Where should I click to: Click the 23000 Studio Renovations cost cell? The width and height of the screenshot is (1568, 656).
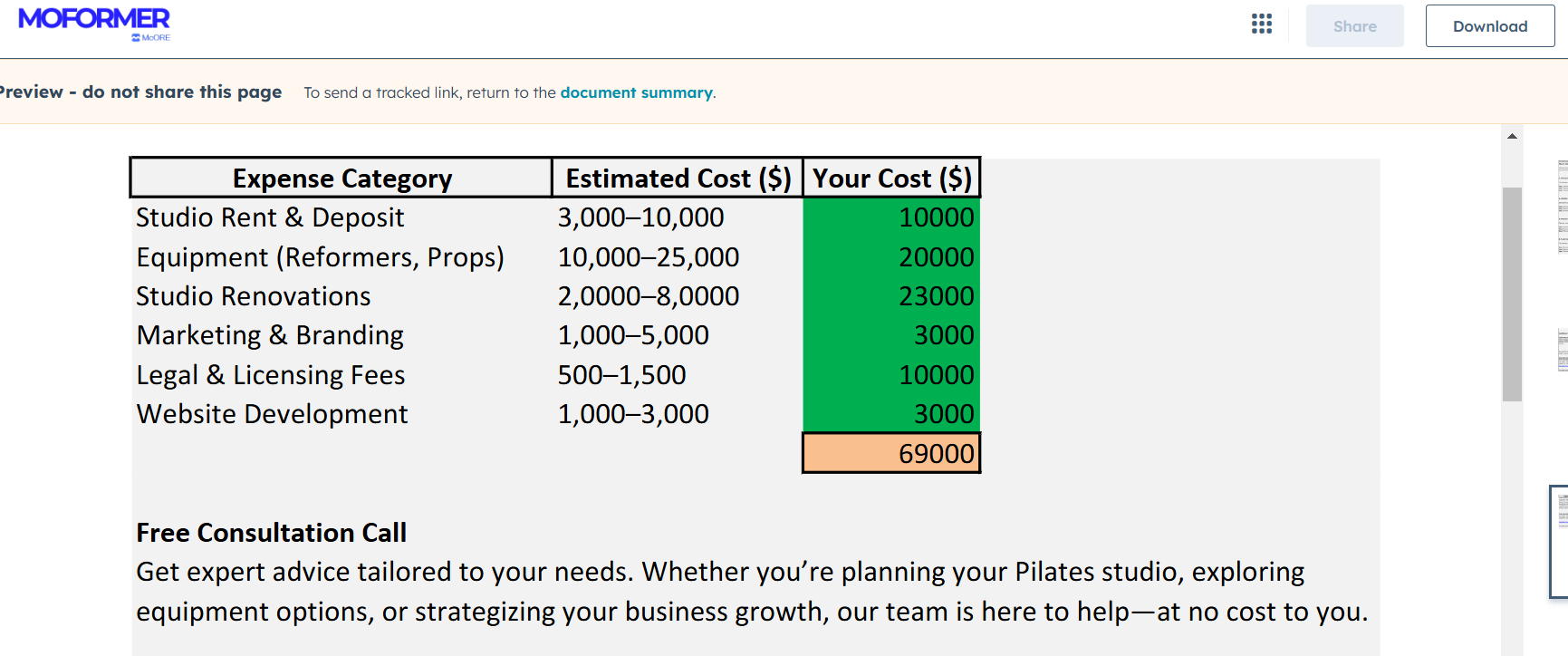891,296
